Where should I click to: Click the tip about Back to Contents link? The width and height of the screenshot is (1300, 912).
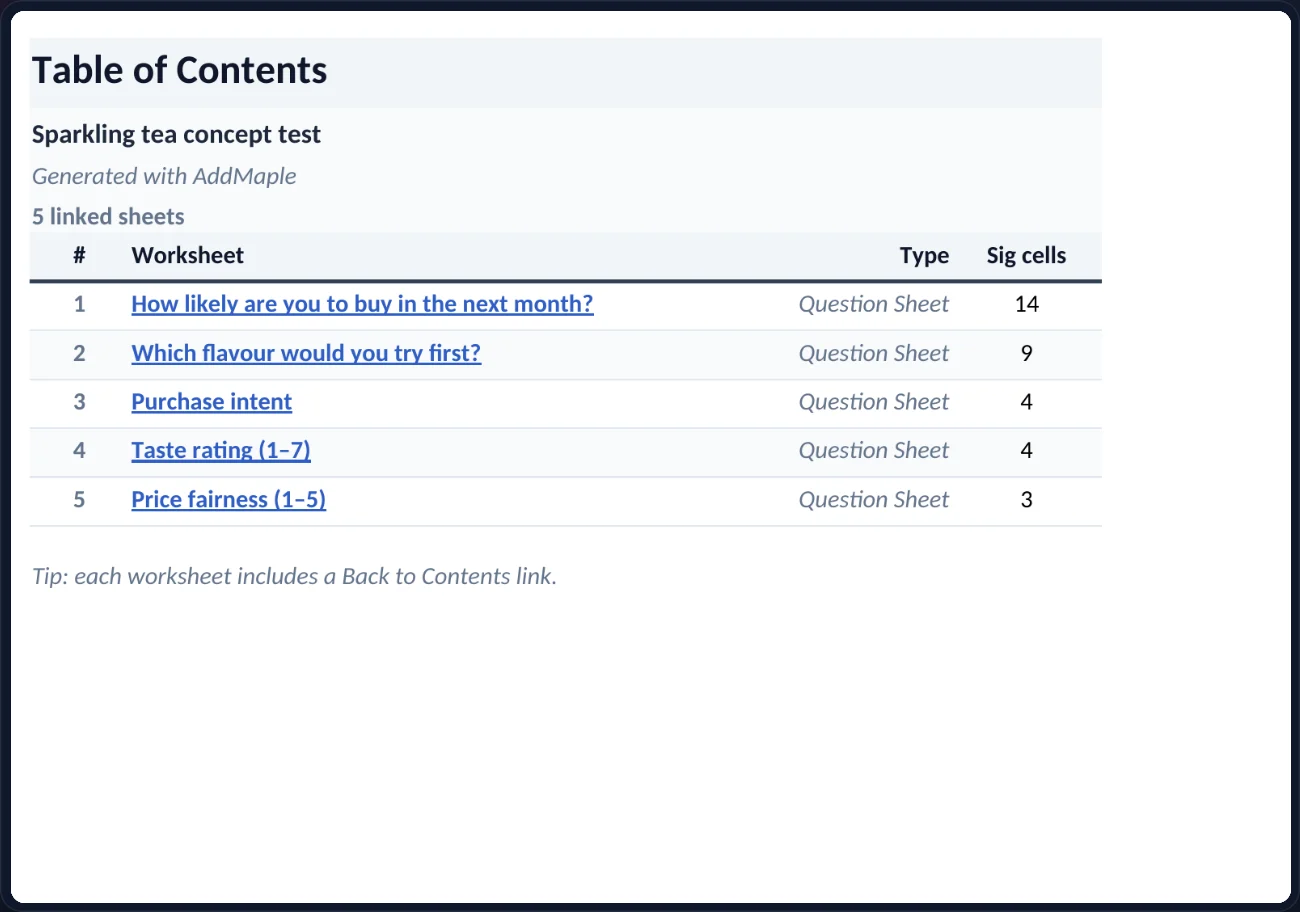click(294, 577)
